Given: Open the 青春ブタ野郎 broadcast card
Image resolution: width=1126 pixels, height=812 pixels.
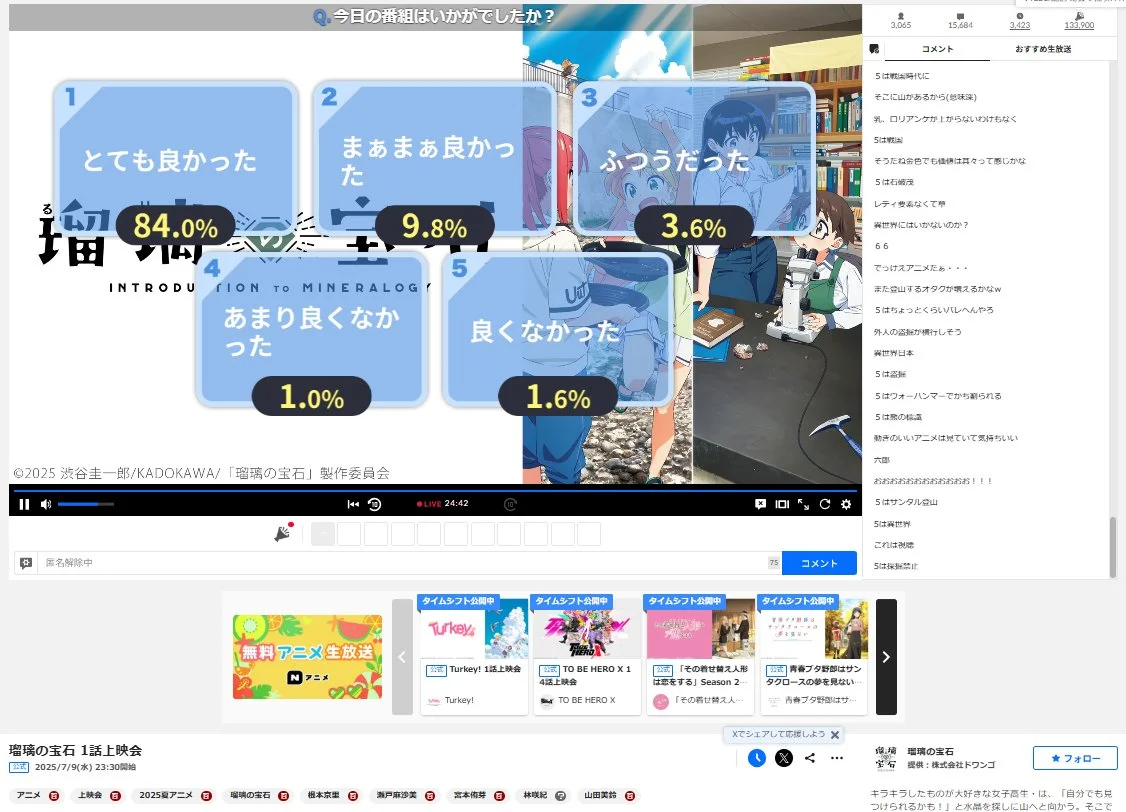Looking at the screenshot, I should click(814, 655).
